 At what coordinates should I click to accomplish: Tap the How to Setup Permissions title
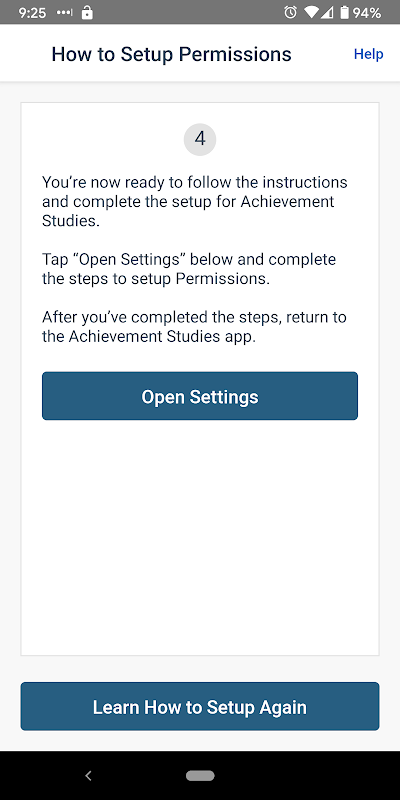171,54
